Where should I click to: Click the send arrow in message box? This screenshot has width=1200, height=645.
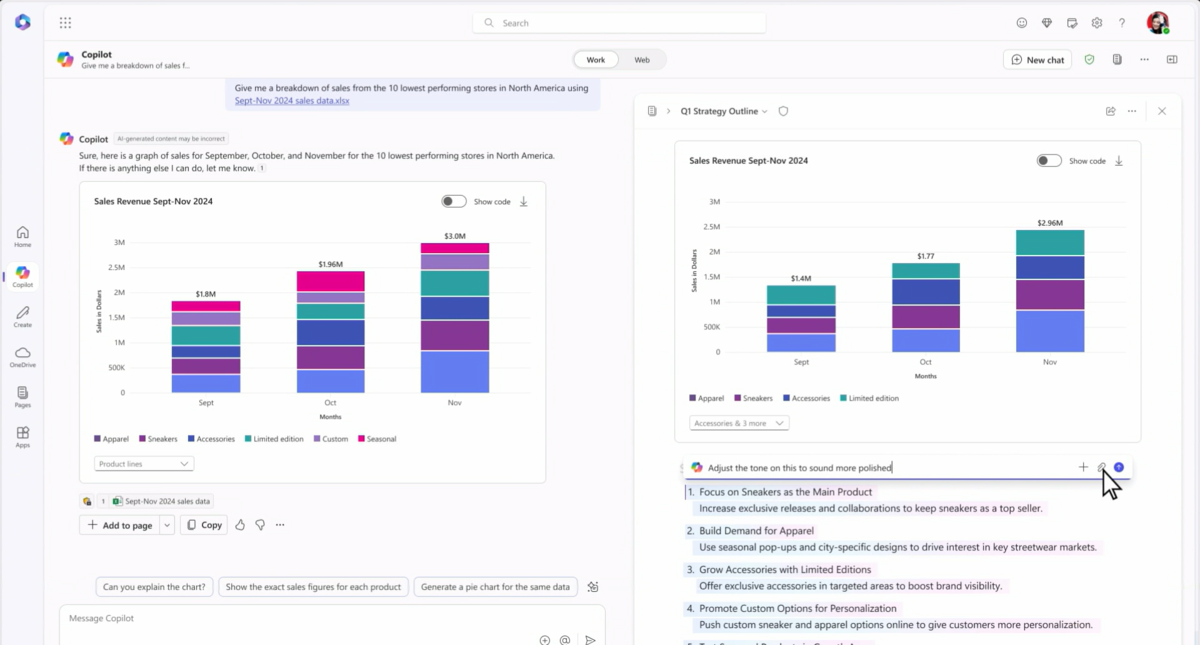pos(590,640)
